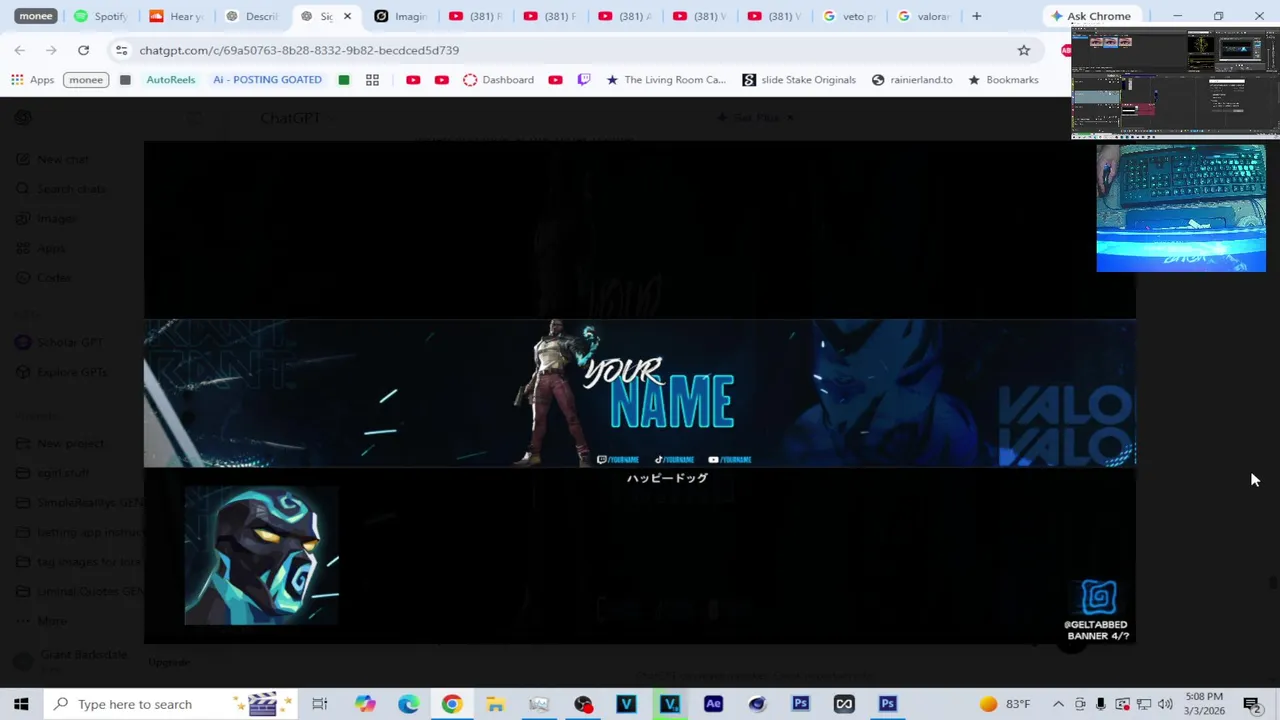The width and height of the screenshot is (1280, 720).
Task: Close the active ChatGPT tab
Action: pyautogui.click(x=347, y=16)
